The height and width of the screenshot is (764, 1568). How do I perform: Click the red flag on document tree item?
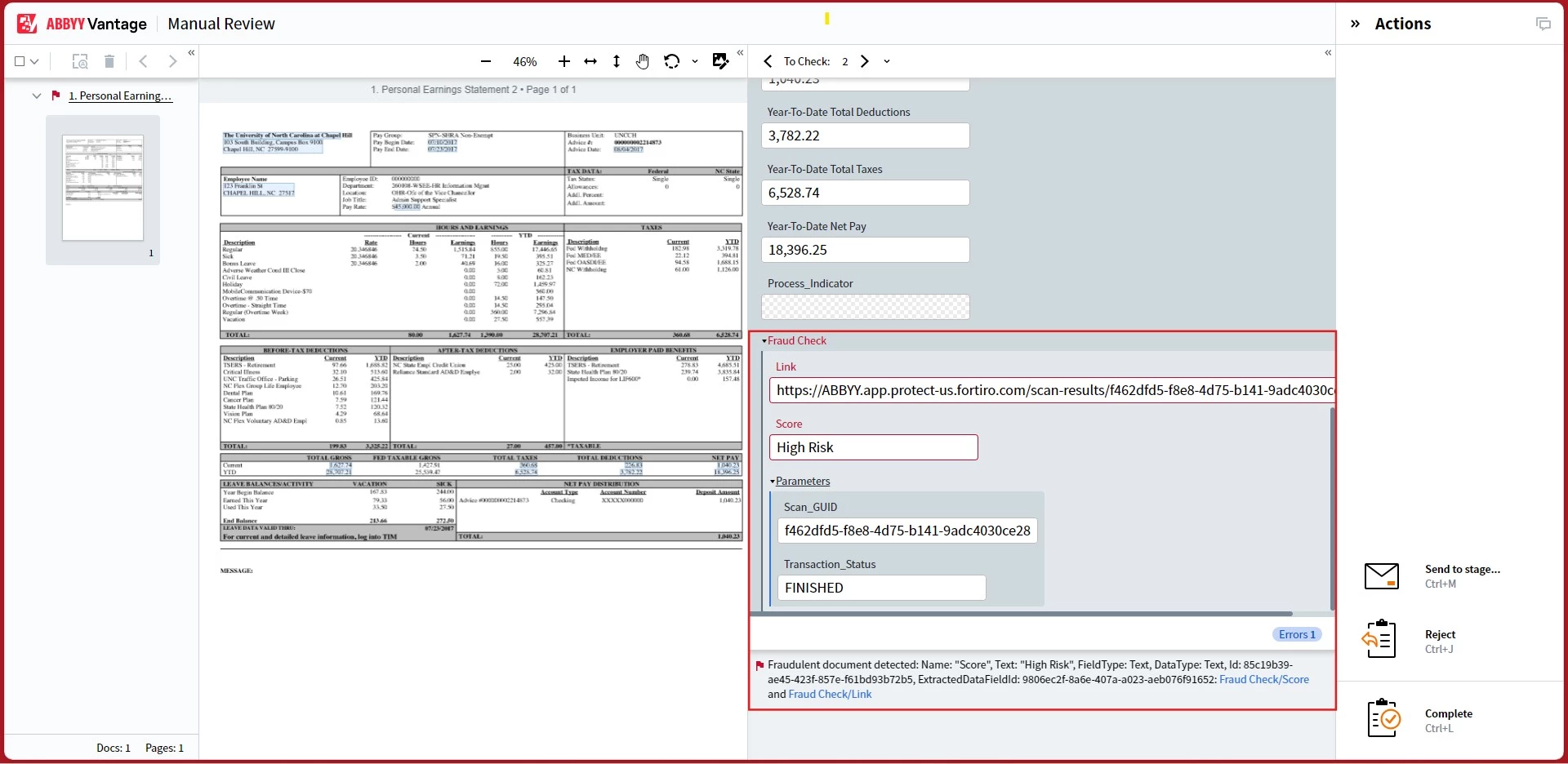pyautogui.click(x=56, y=95)
